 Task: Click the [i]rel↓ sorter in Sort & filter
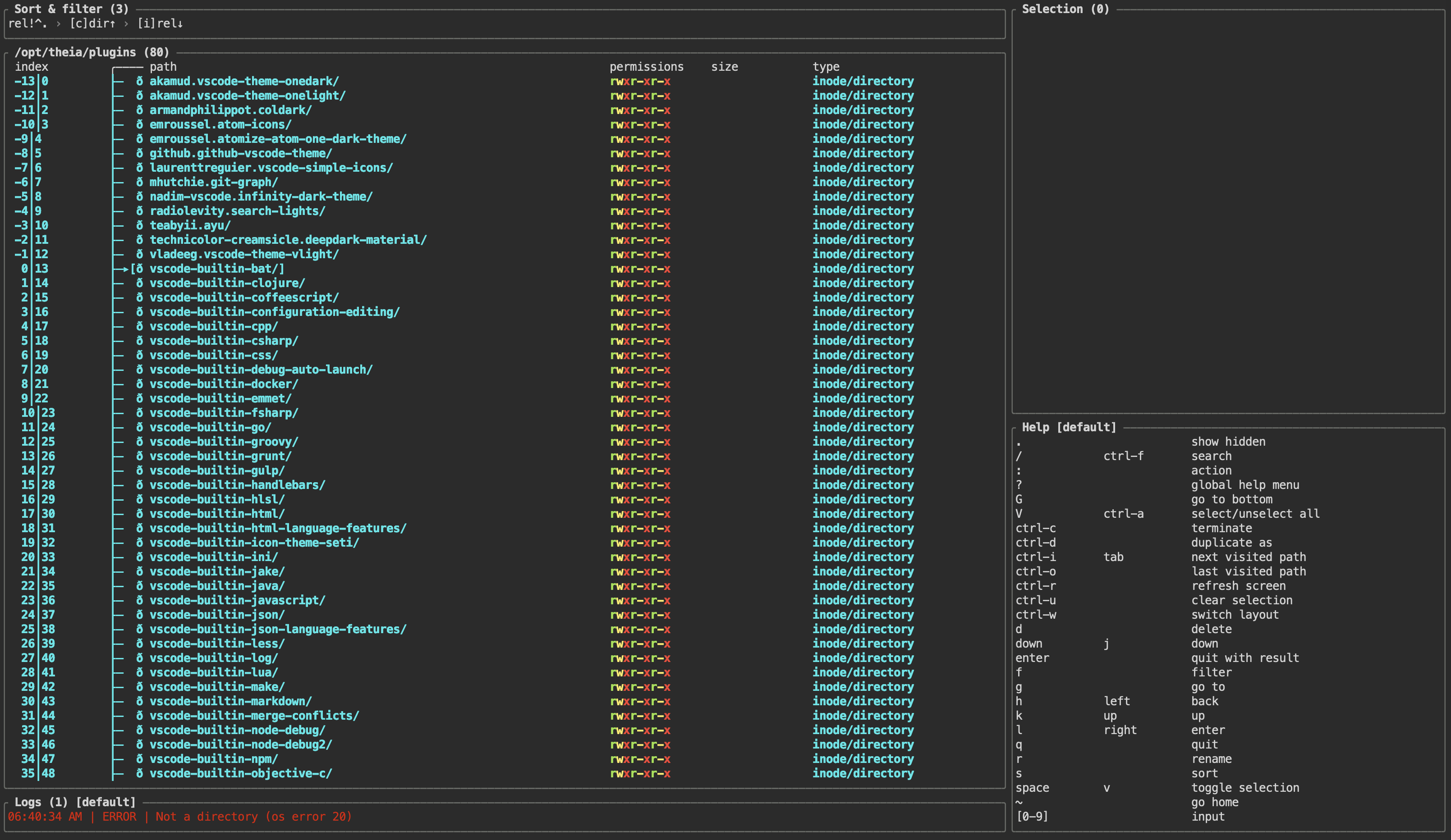(160, 23)
